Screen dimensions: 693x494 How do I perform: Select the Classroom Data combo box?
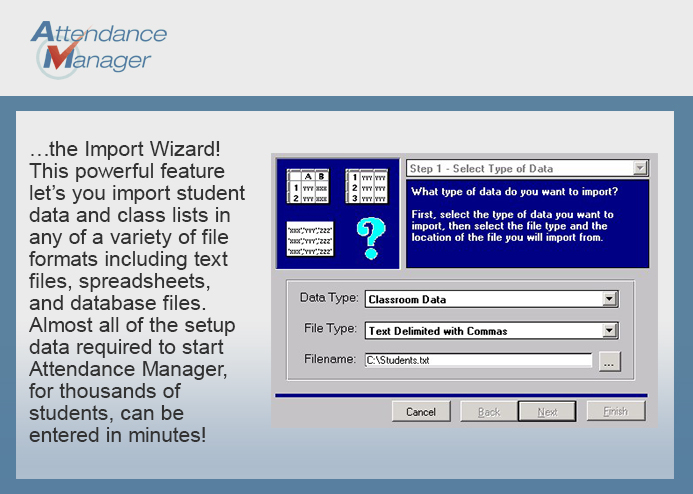coord(491,299)
